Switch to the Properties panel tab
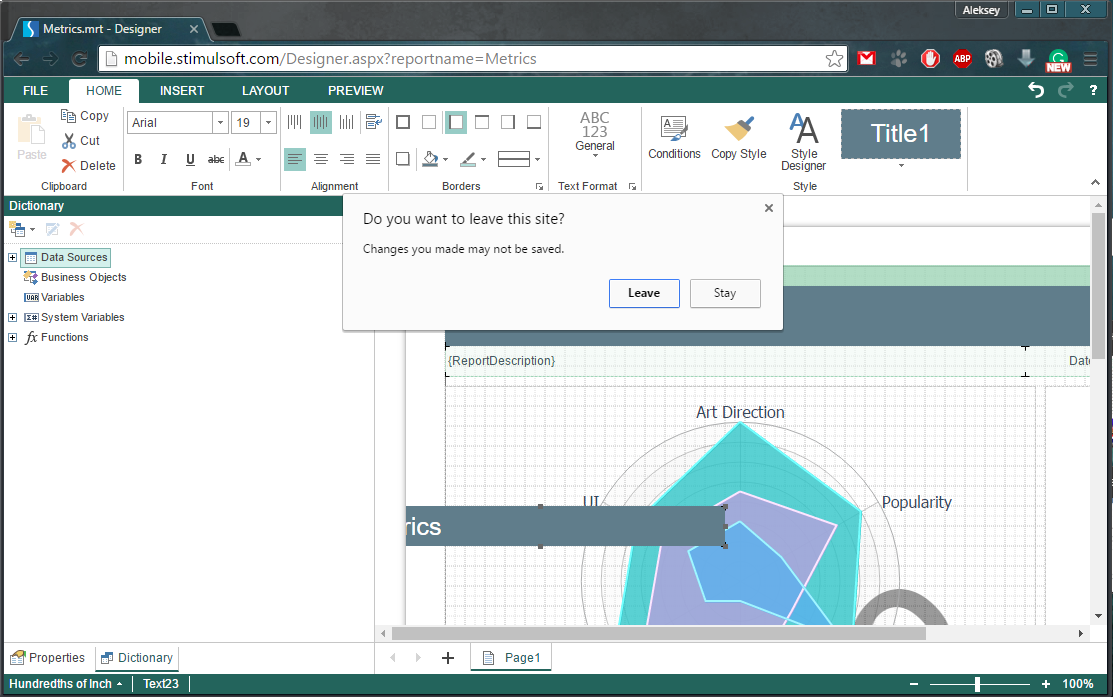 pos(48,658)
